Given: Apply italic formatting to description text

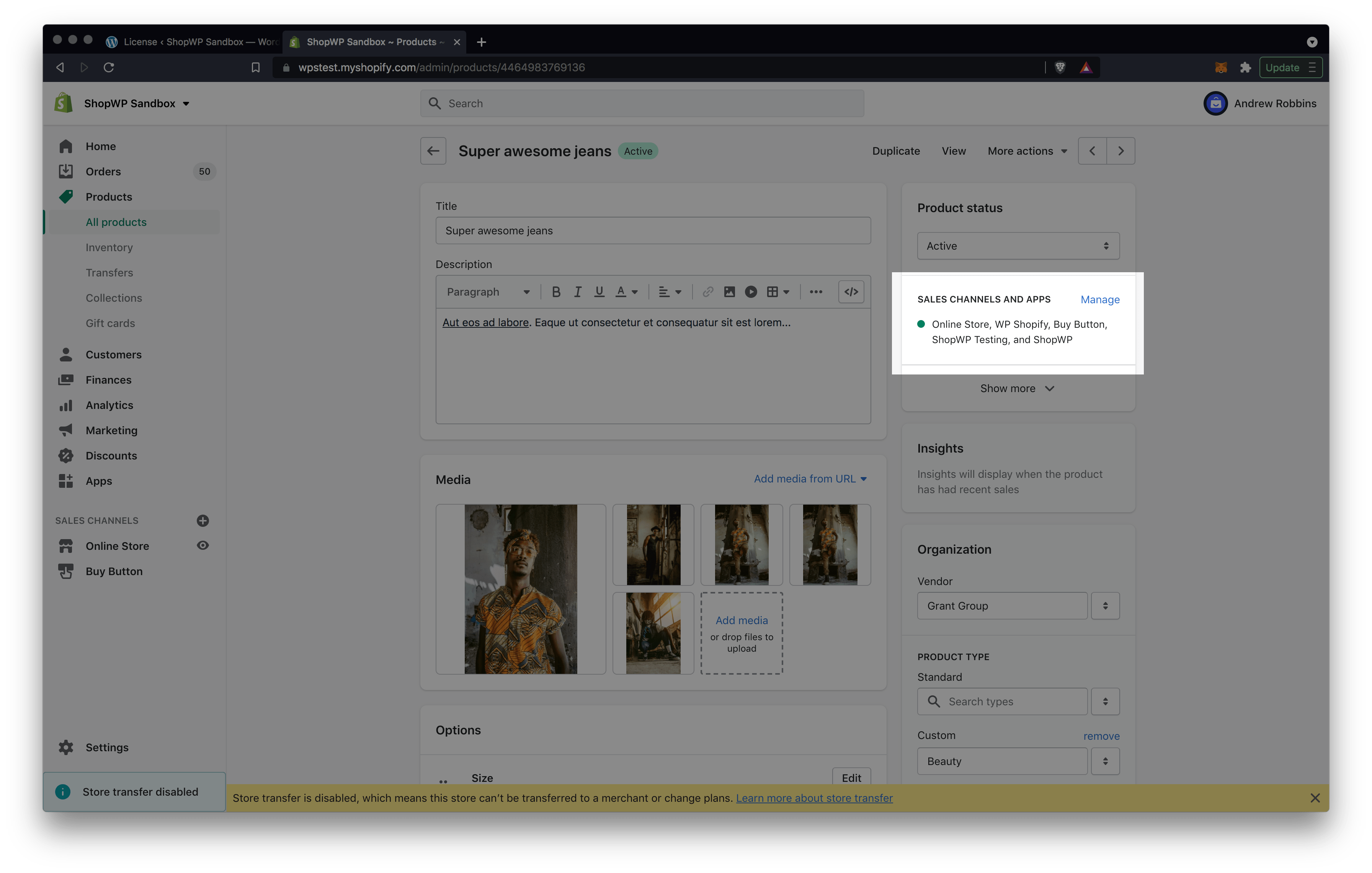Looking at the screenshot, I should point(577,291).
